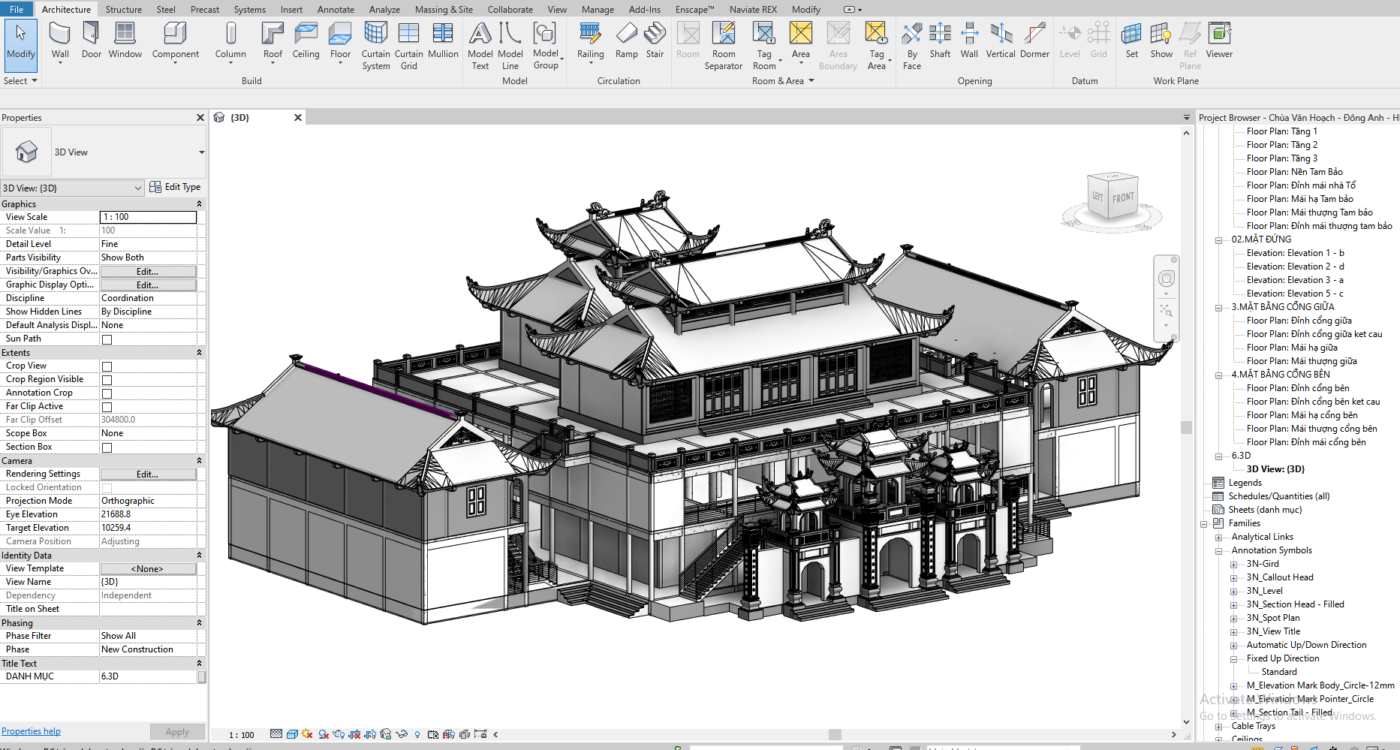This screenshot has width=1400, height=750.
Task: Click the Project Browser vertical scrollbar
Action: 1187,427
